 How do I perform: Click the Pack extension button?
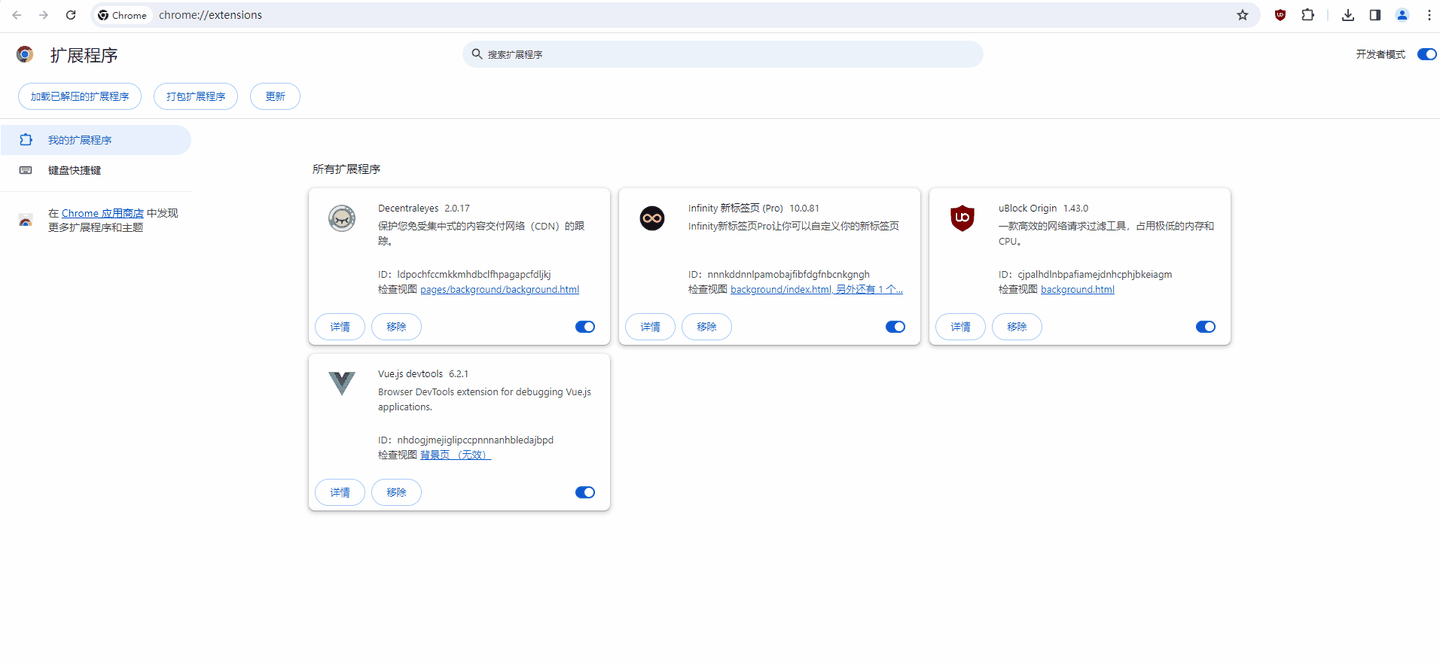click(x=196, y=96)
